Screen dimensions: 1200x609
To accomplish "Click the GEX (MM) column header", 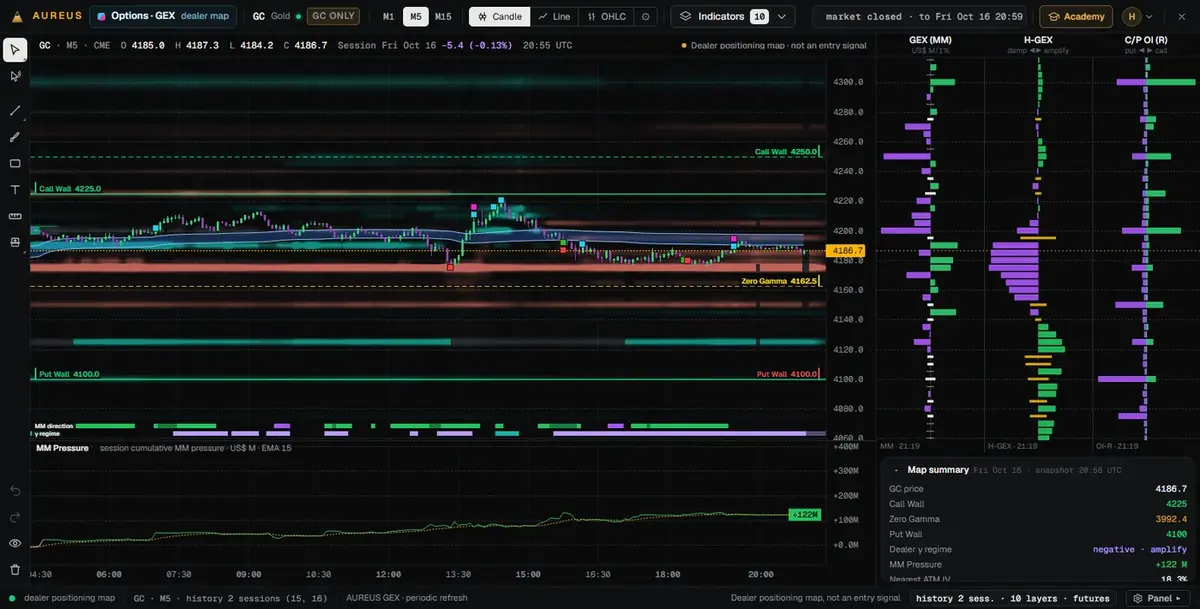I will (x=930, y=39).
